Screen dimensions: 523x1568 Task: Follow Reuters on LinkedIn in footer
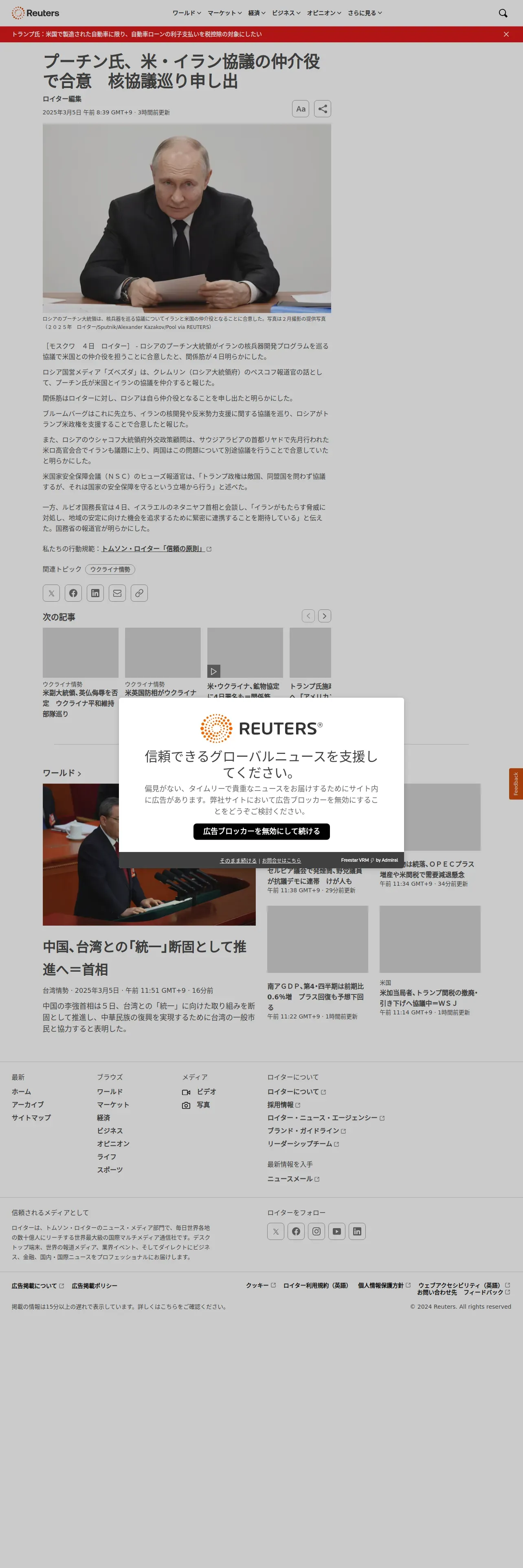357,1231
